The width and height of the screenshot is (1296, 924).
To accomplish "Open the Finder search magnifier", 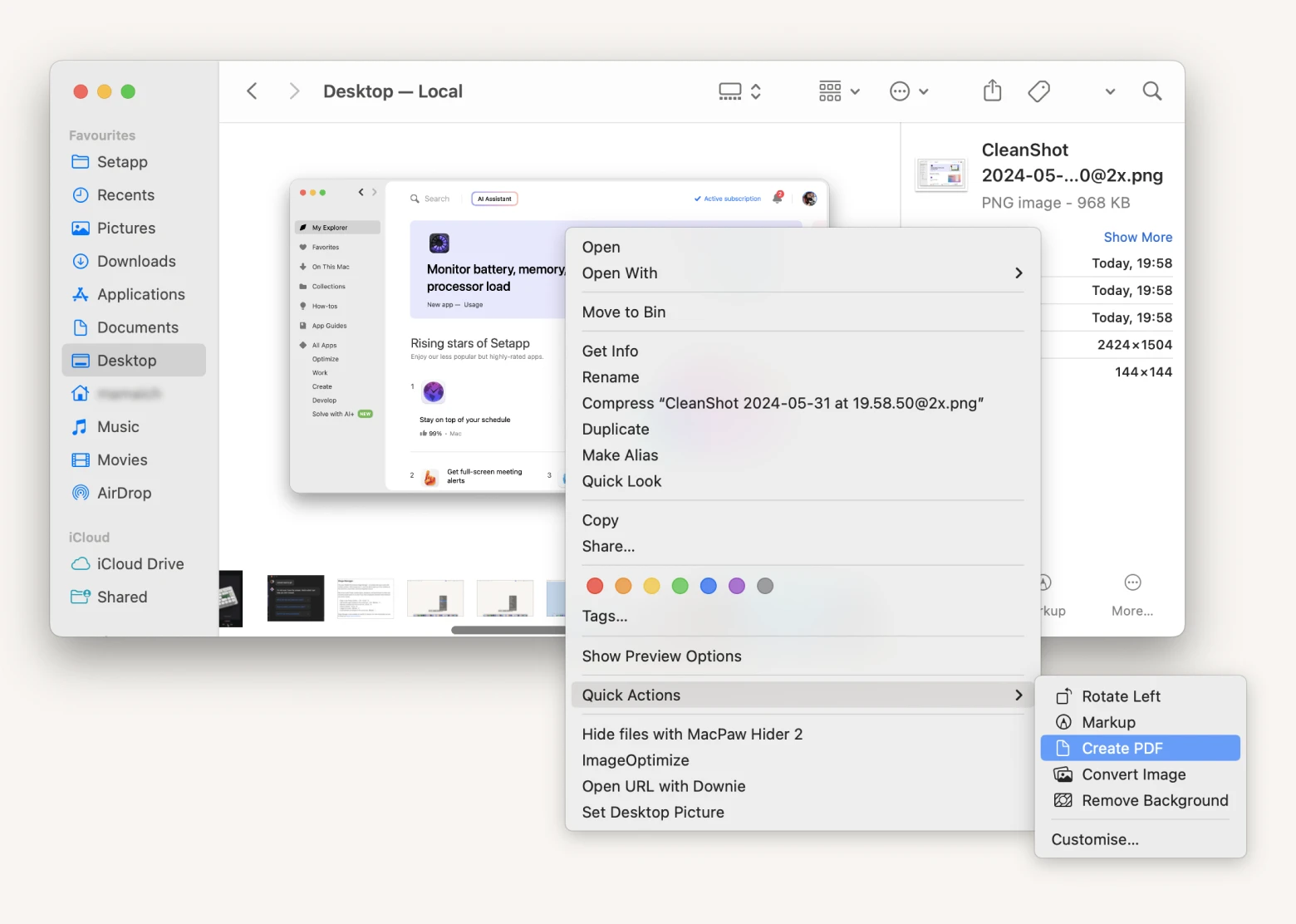I will coord(1151,91).
